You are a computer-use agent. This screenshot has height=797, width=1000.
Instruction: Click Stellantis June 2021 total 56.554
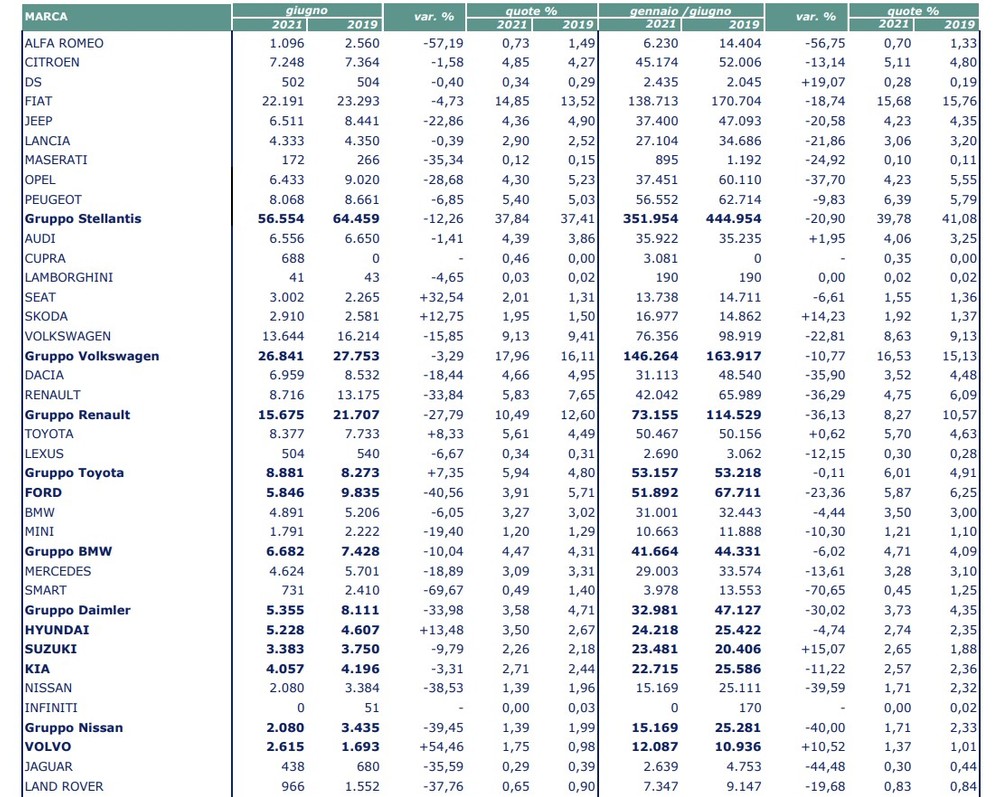point(281,219)
